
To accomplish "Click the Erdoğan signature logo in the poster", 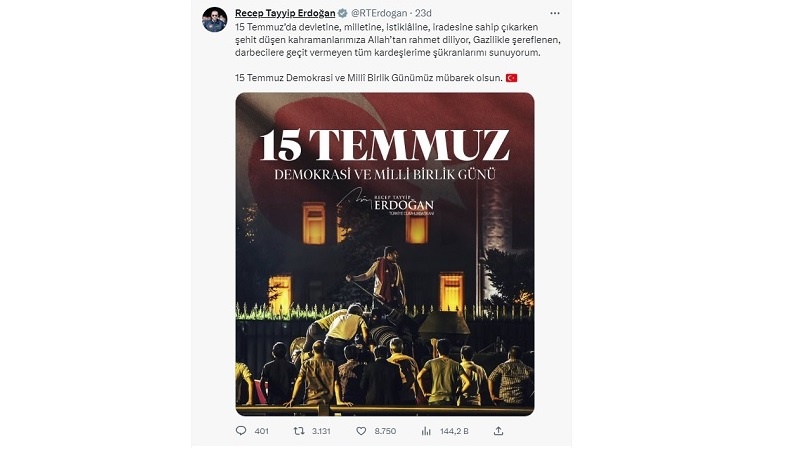I will coord(386,202).
